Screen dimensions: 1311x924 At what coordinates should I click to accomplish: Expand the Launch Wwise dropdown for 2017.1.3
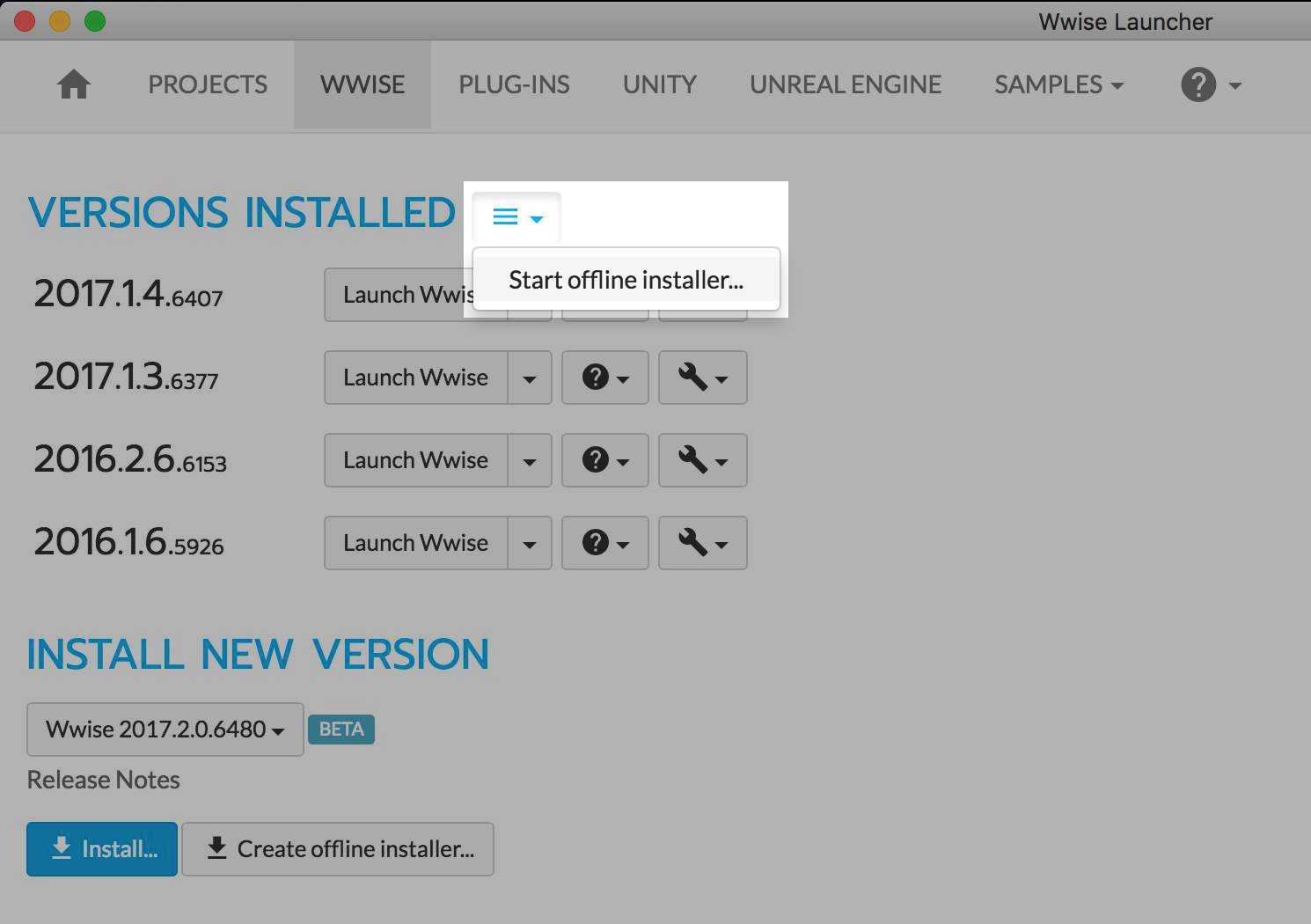(x=530, y=378)
